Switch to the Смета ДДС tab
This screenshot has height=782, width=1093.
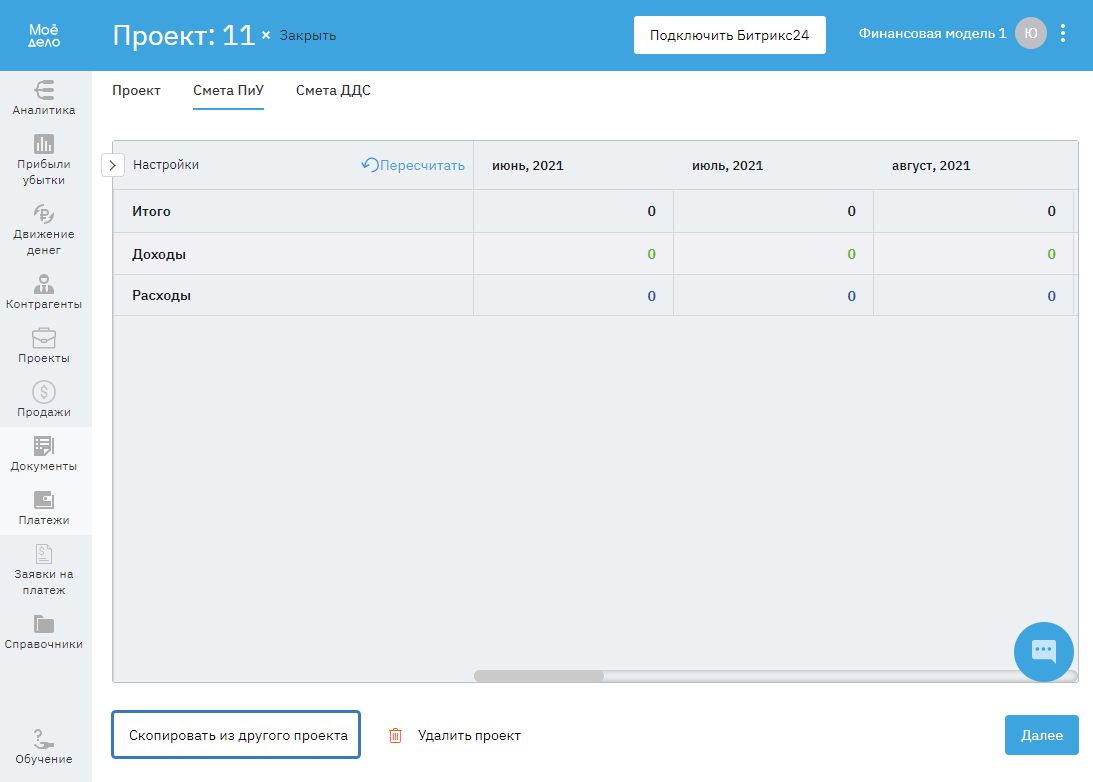point(333,91)
